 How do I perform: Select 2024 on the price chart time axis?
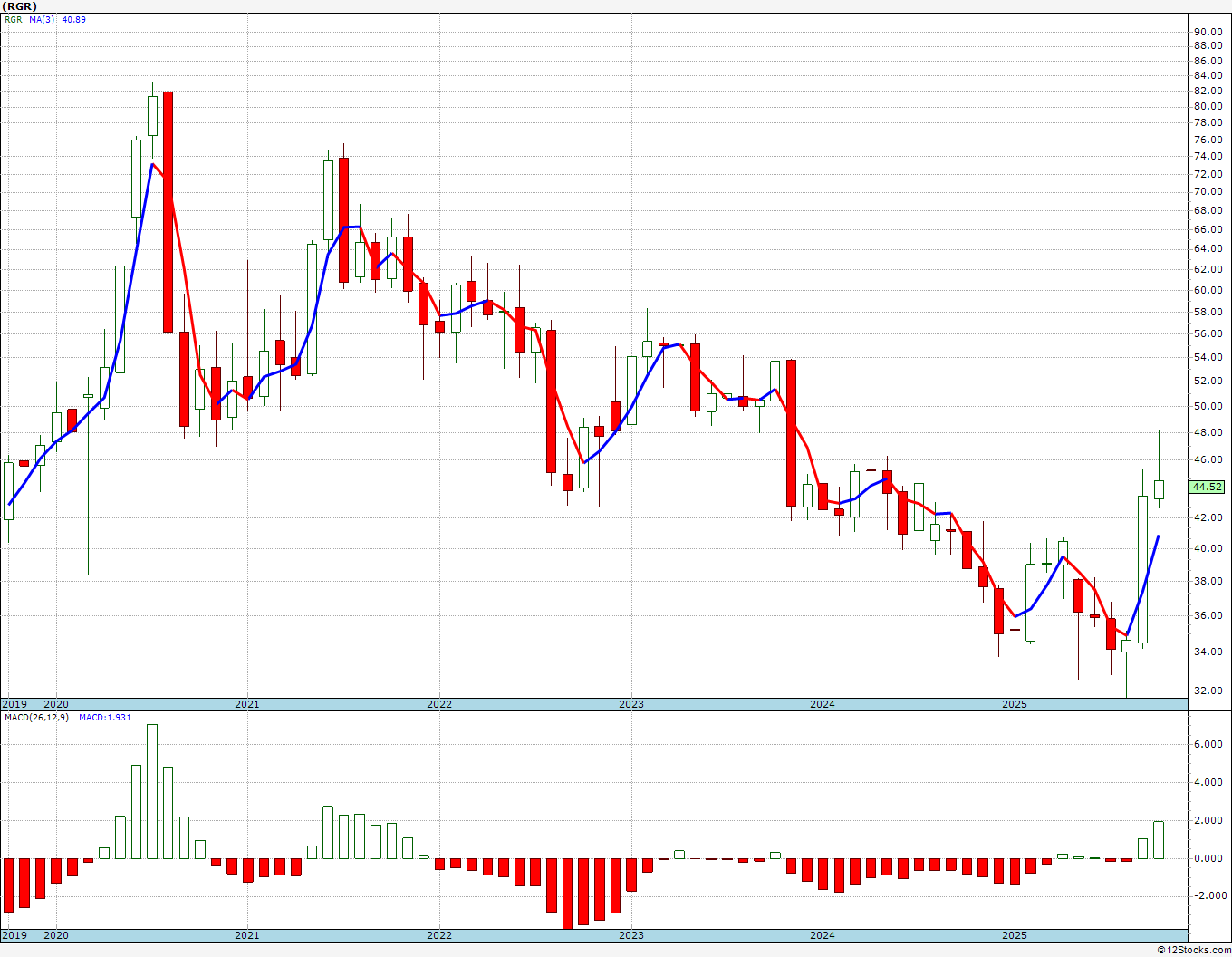[x=823, y=704]
